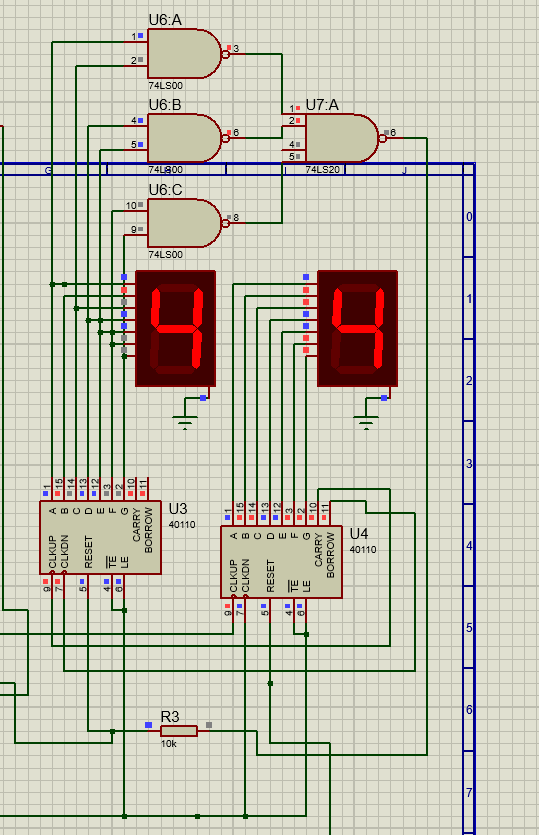Click the BORROW pin label on U3
Image resolution: width=539 pixels, height=835 pixels.
(149, 530)
